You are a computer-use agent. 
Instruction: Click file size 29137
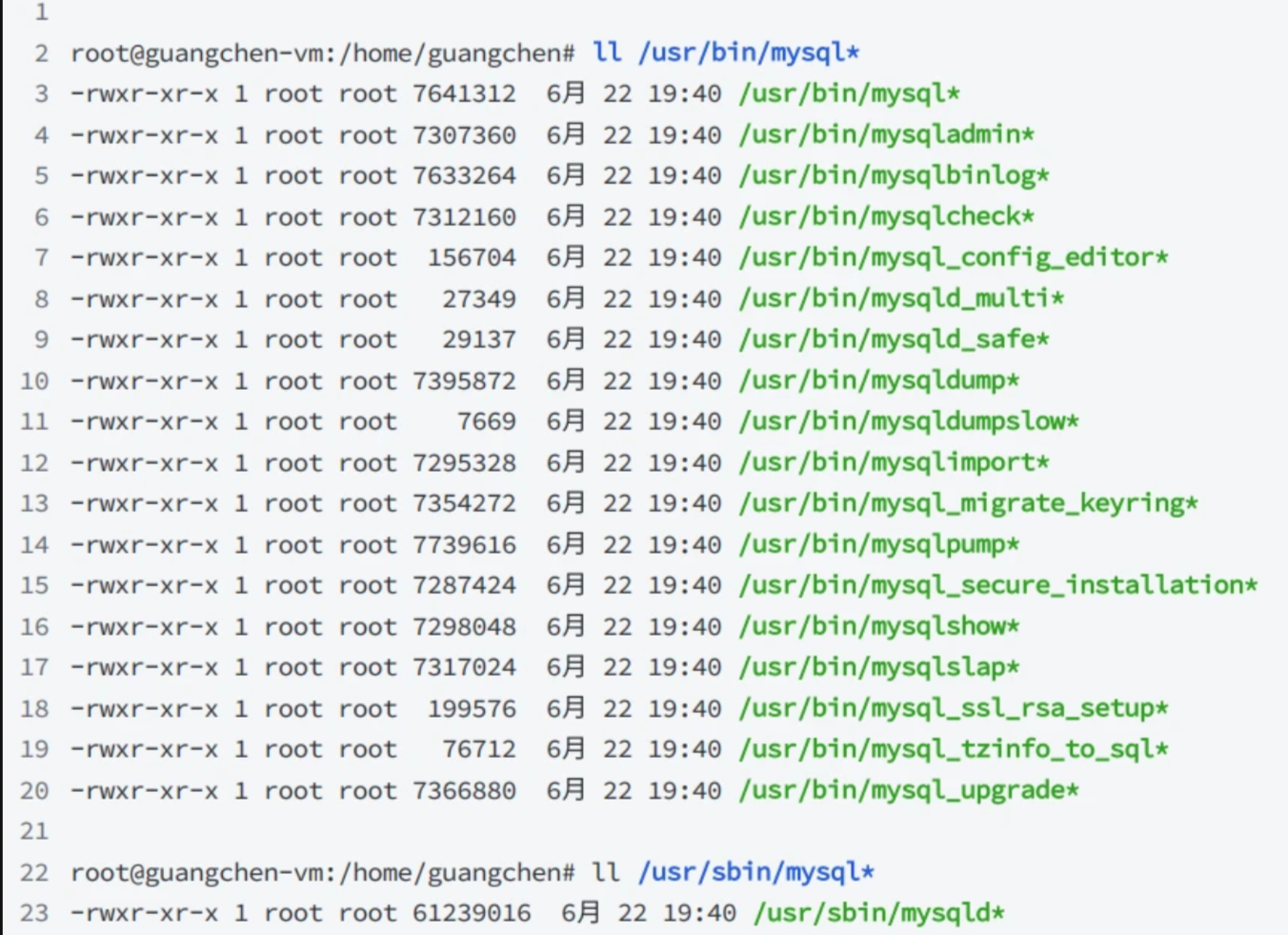(x=479, y=339)
